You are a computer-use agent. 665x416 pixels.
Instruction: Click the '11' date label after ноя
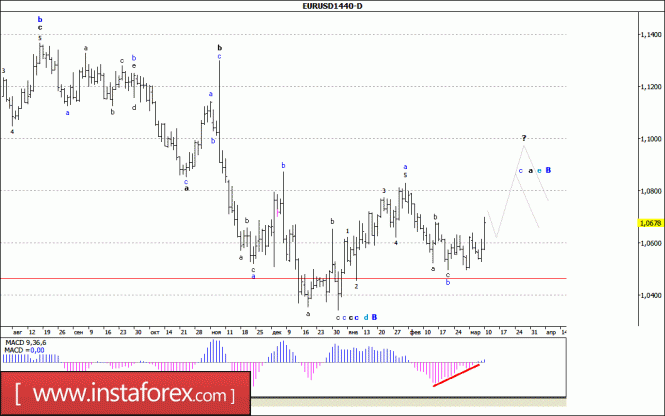(229, 332)
